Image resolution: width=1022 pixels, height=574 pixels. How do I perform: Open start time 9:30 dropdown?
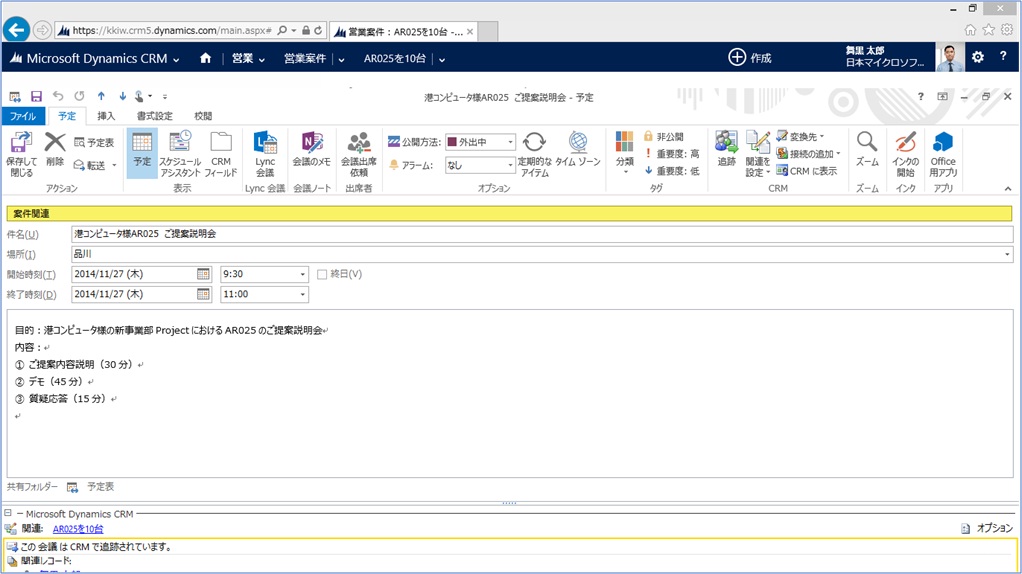pyautogui.click(x=302, y=274)
